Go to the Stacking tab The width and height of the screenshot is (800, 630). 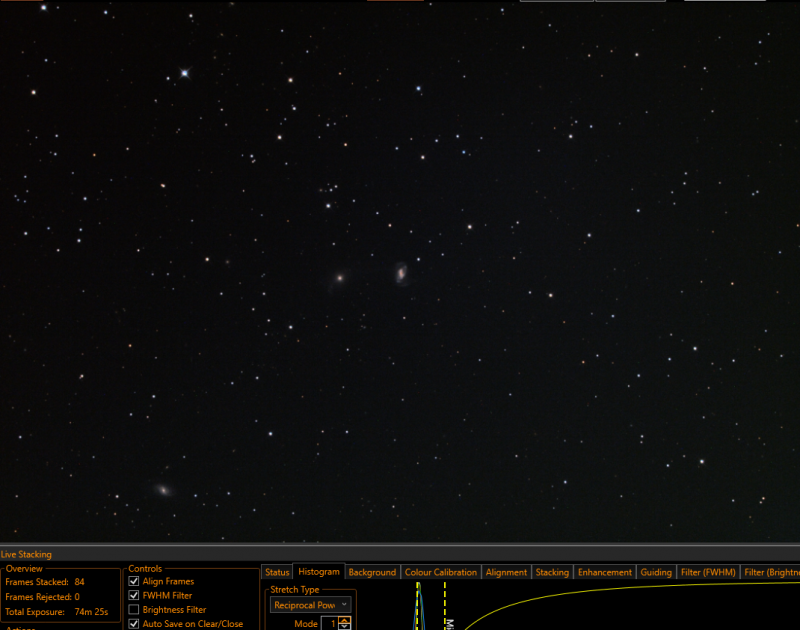(x=552, y=572)
